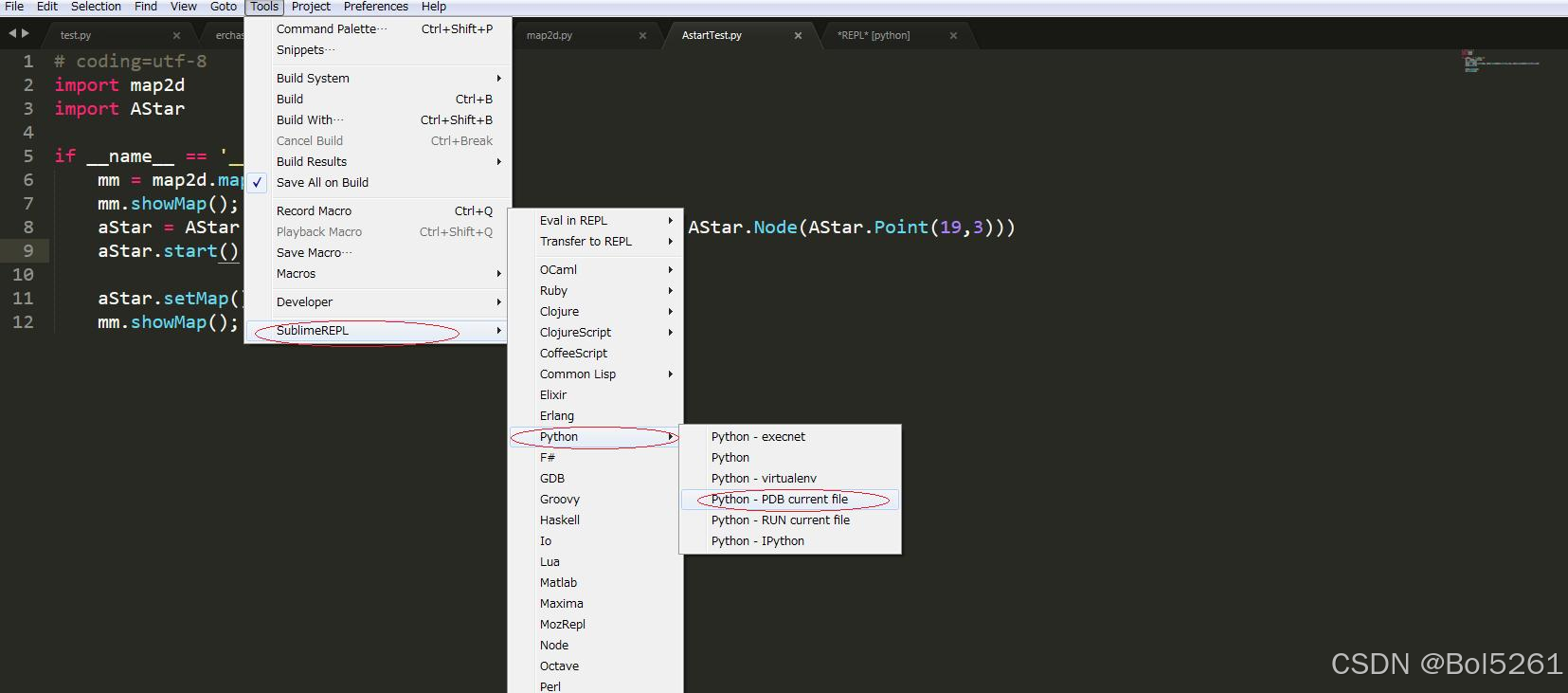Open the Project menu
This screenshot has width=1568, height=693.
tap(311, 7)
